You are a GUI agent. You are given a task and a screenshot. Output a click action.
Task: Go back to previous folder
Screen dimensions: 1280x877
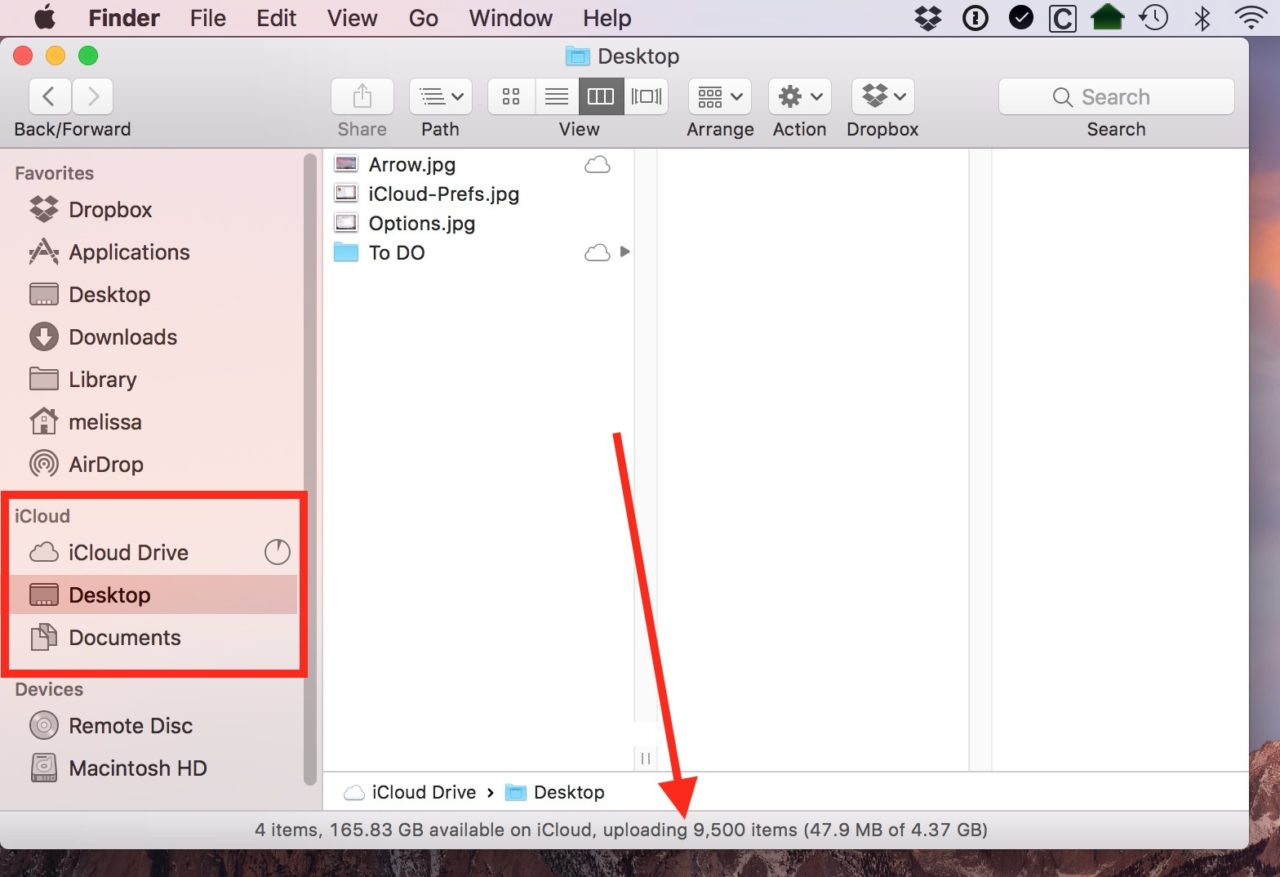point(50,97)
